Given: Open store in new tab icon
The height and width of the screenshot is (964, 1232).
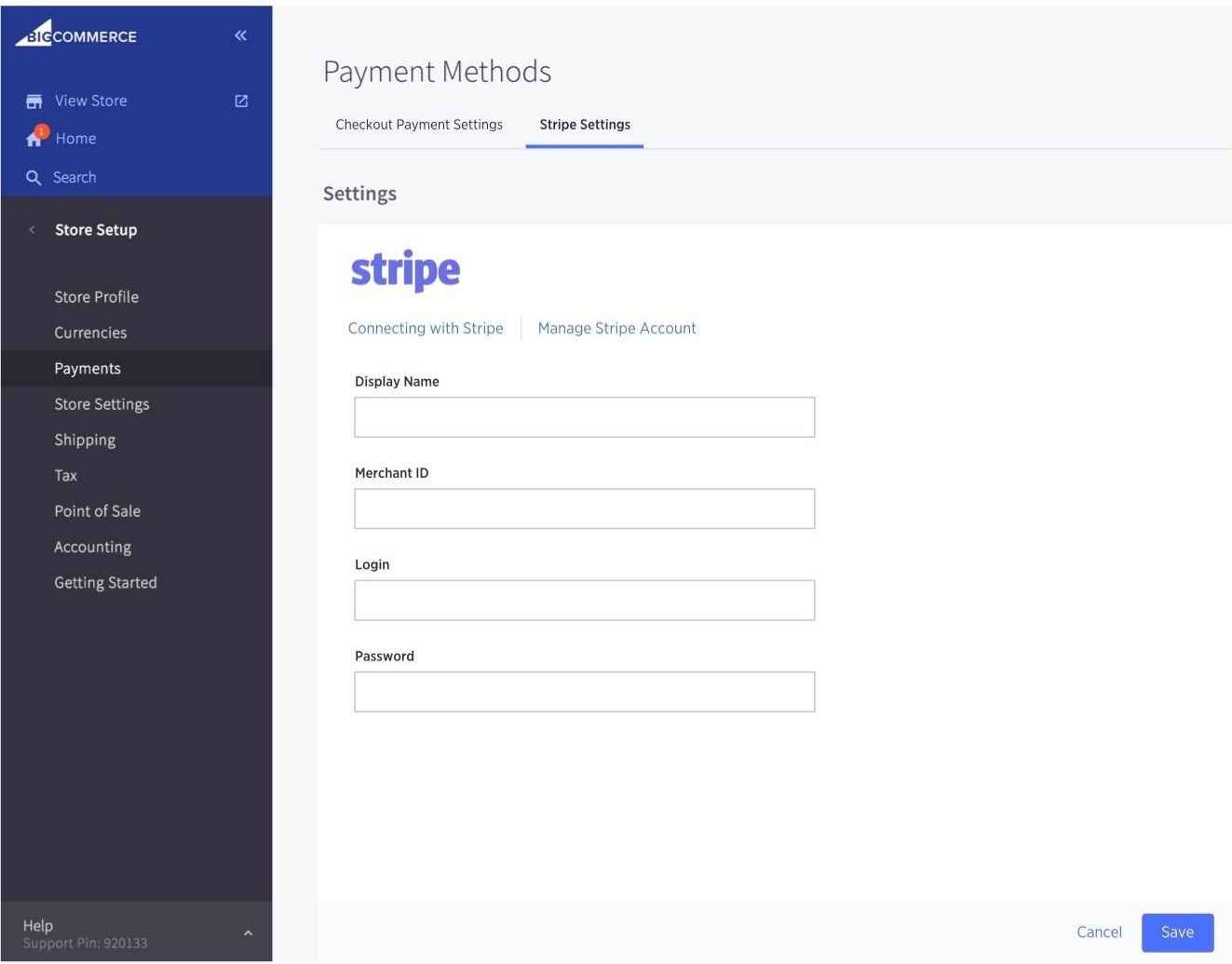Looking at the screenshot, I should [241, 101].
